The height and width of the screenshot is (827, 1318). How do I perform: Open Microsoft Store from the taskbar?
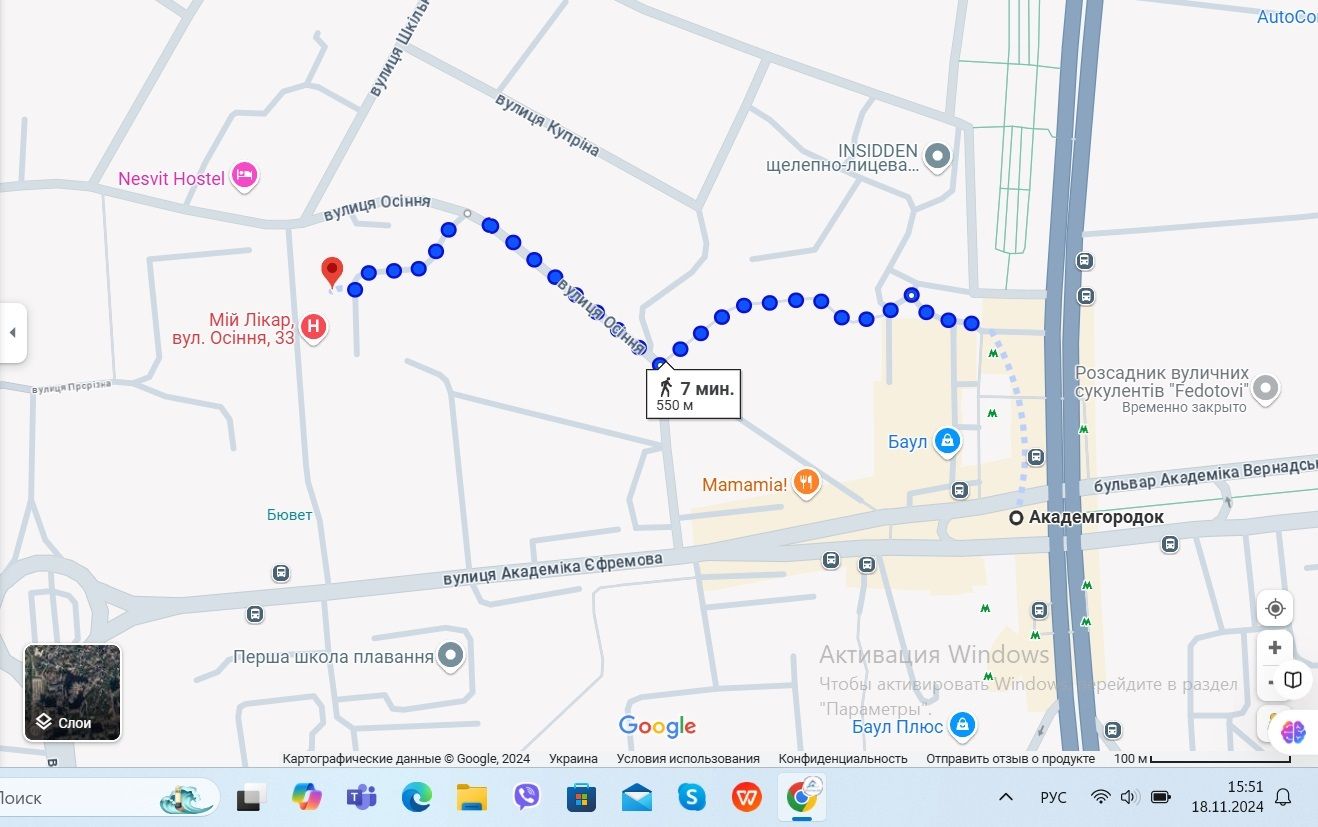[x=581, y=797]
